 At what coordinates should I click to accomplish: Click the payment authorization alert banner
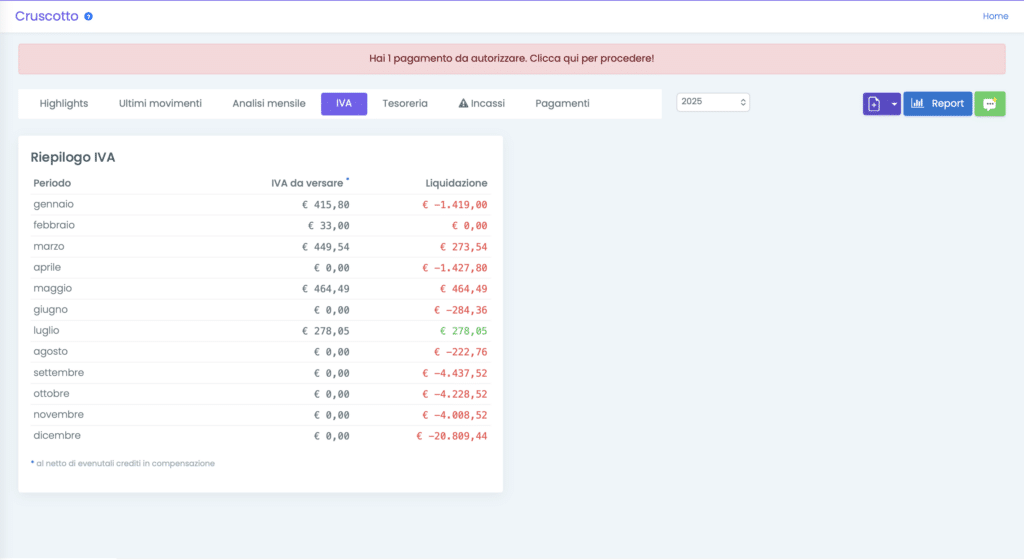[x=511, y=59]
